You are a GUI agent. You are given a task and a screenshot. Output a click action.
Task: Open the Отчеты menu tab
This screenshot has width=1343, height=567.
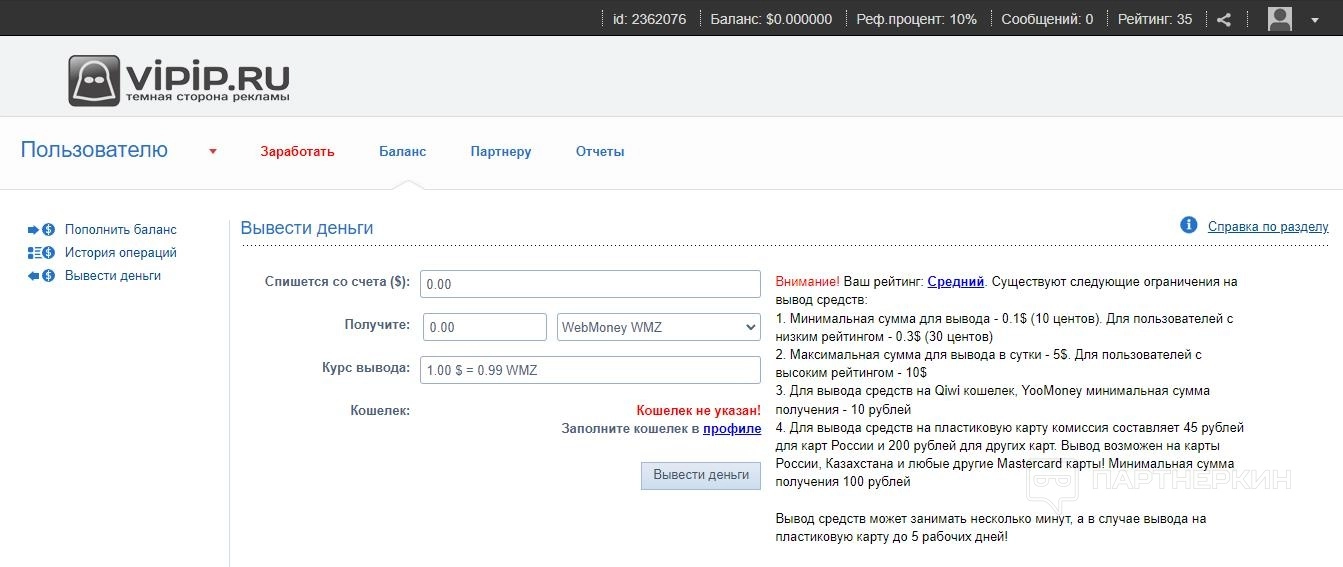(600, 152)
